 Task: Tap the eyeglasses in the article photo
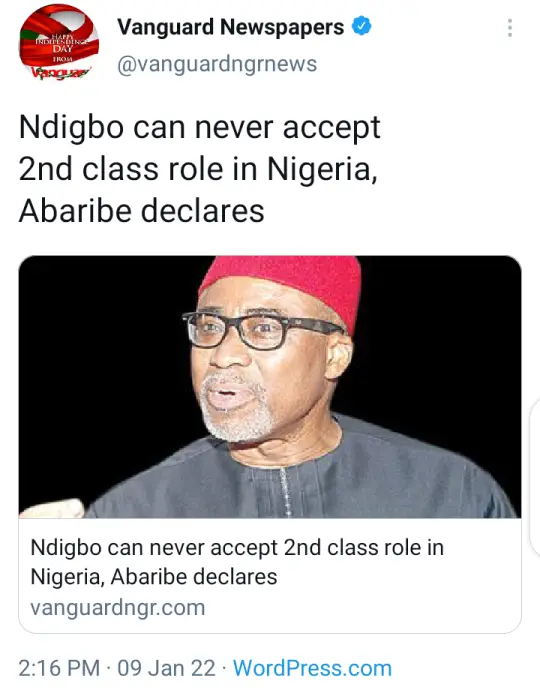[261, 329]
